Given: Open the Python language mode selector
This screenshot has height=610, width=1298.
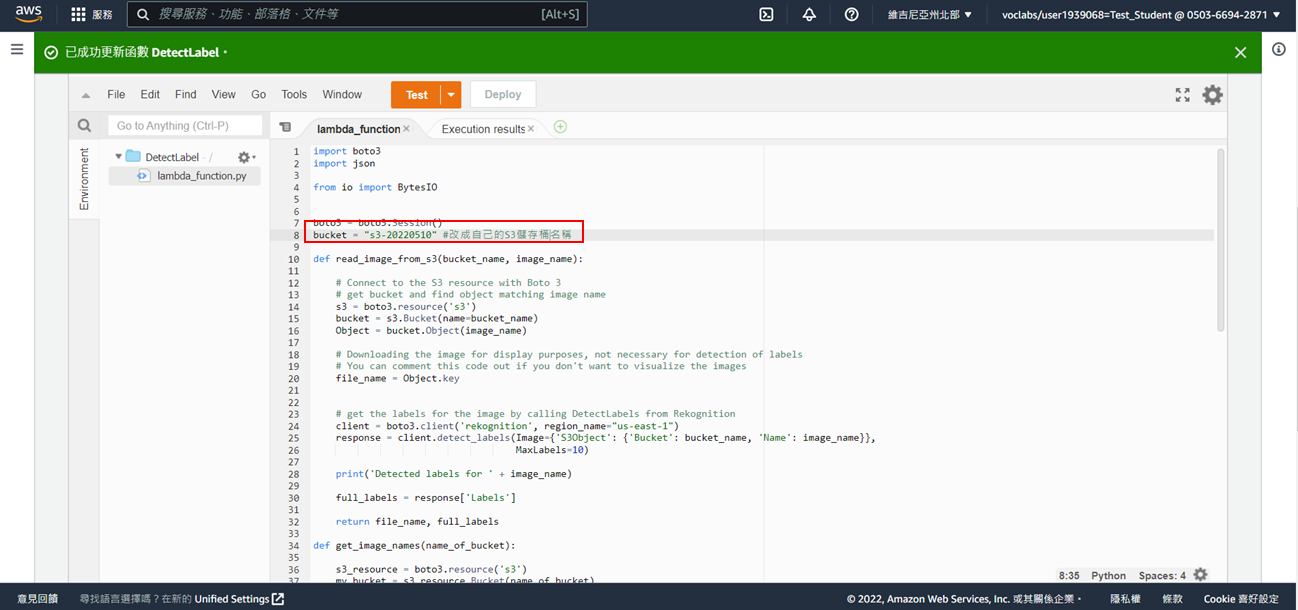Looking at the screenshot, I should tap(1108, 576).
